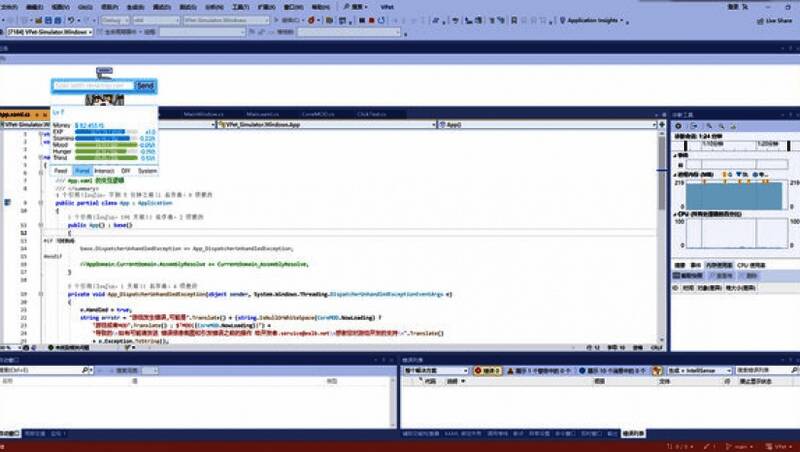Image resolution: width=800 pixels, height=452 pixels.
Task: Switch to the MainWindow.cs editor tab
Action: [197, 115]
